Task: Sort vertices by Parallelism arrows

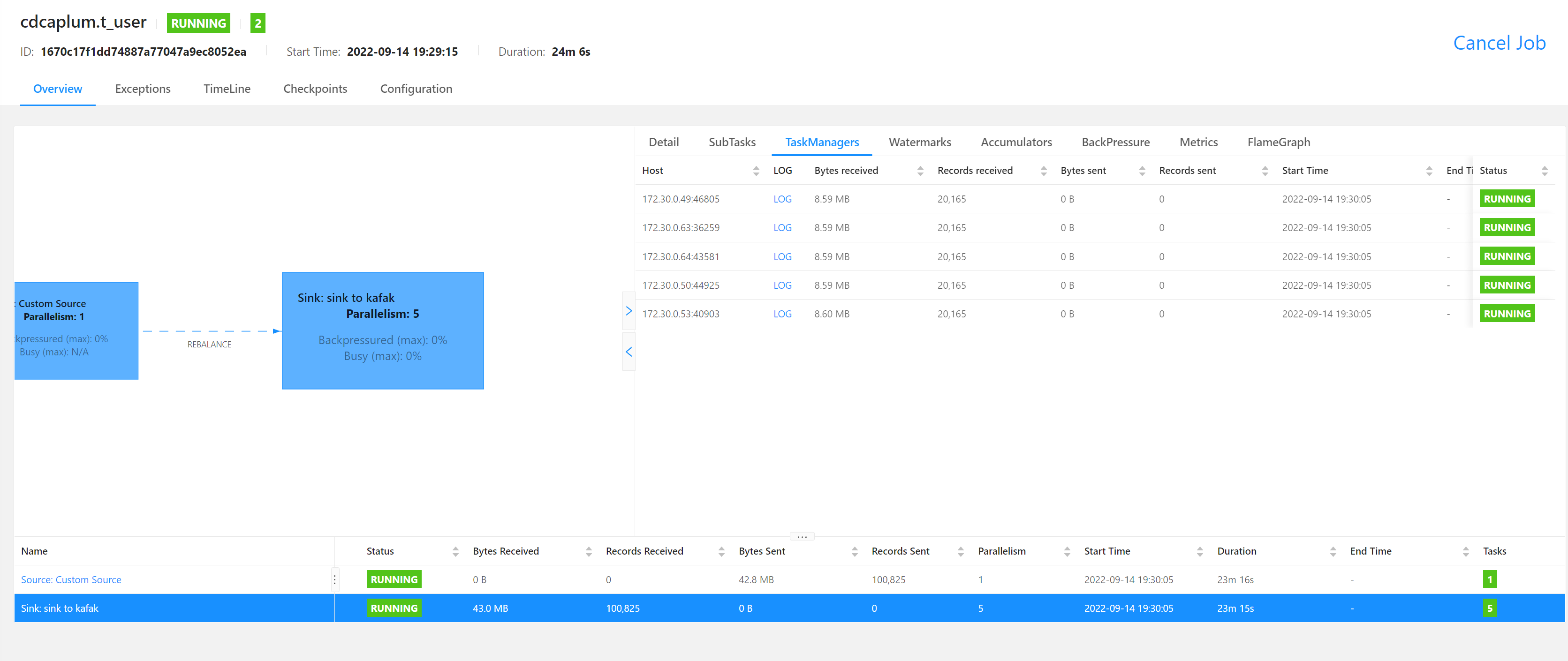Action: point(1067,551)
